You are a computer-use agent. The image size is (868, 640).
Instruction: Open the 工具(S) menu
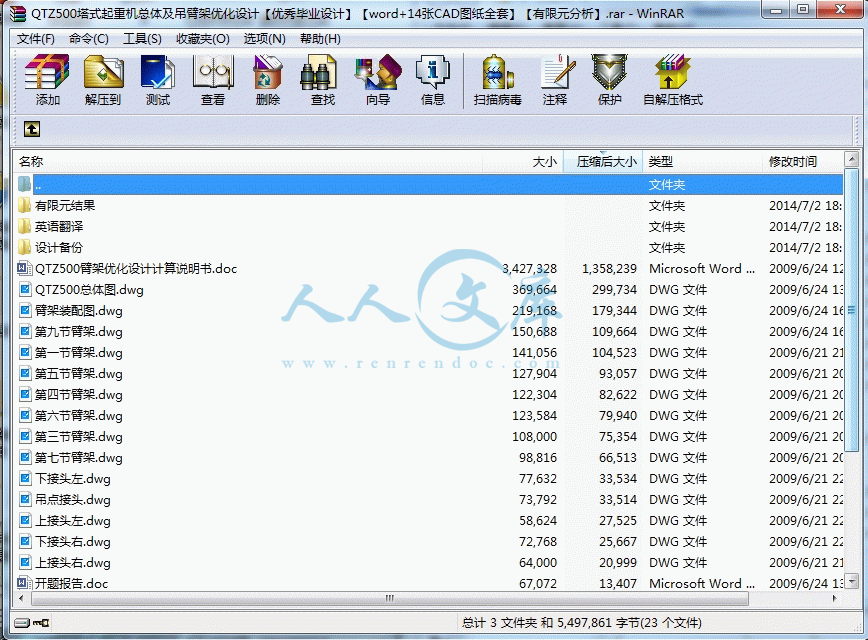tap(142, 39)
